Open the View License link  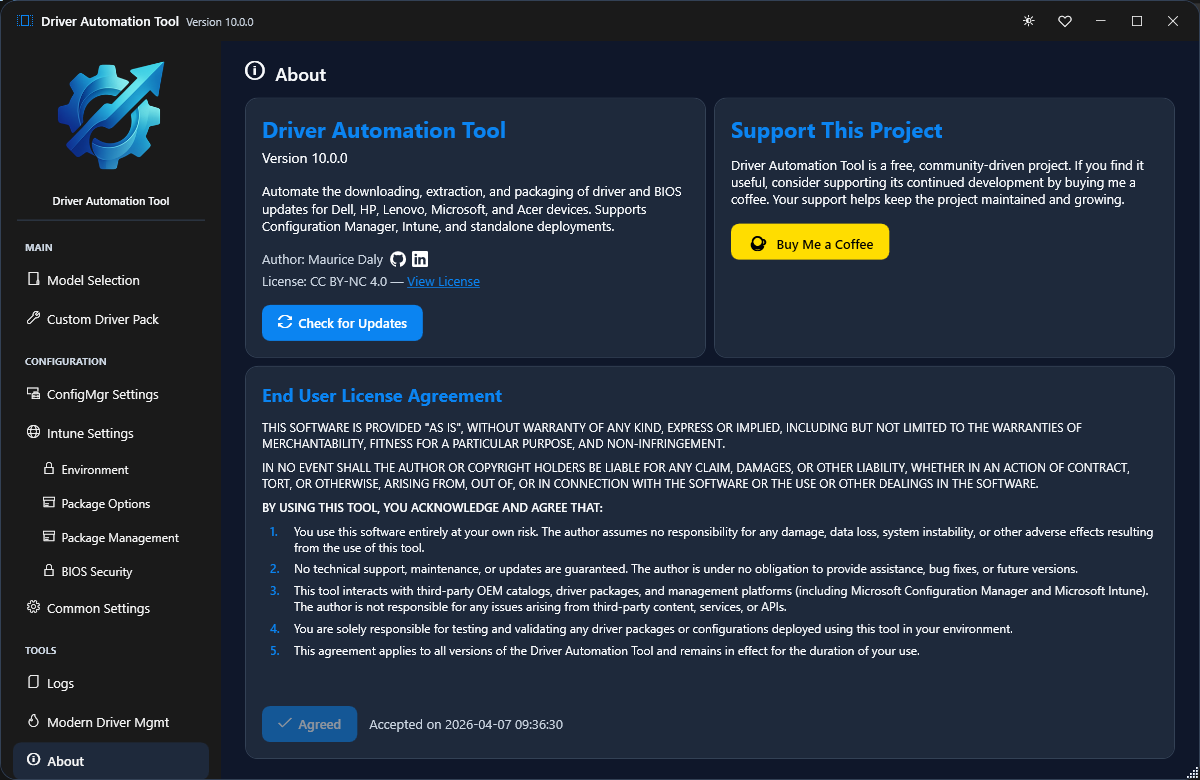443,282
